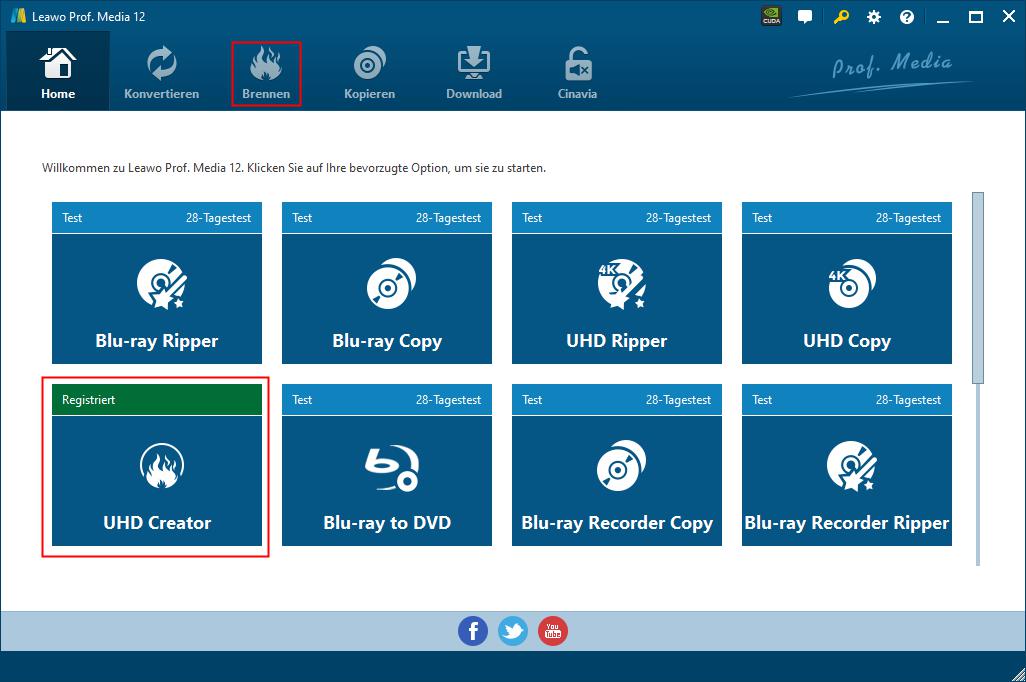
Task: Go to the Download tab
Action: click(474, 74)
